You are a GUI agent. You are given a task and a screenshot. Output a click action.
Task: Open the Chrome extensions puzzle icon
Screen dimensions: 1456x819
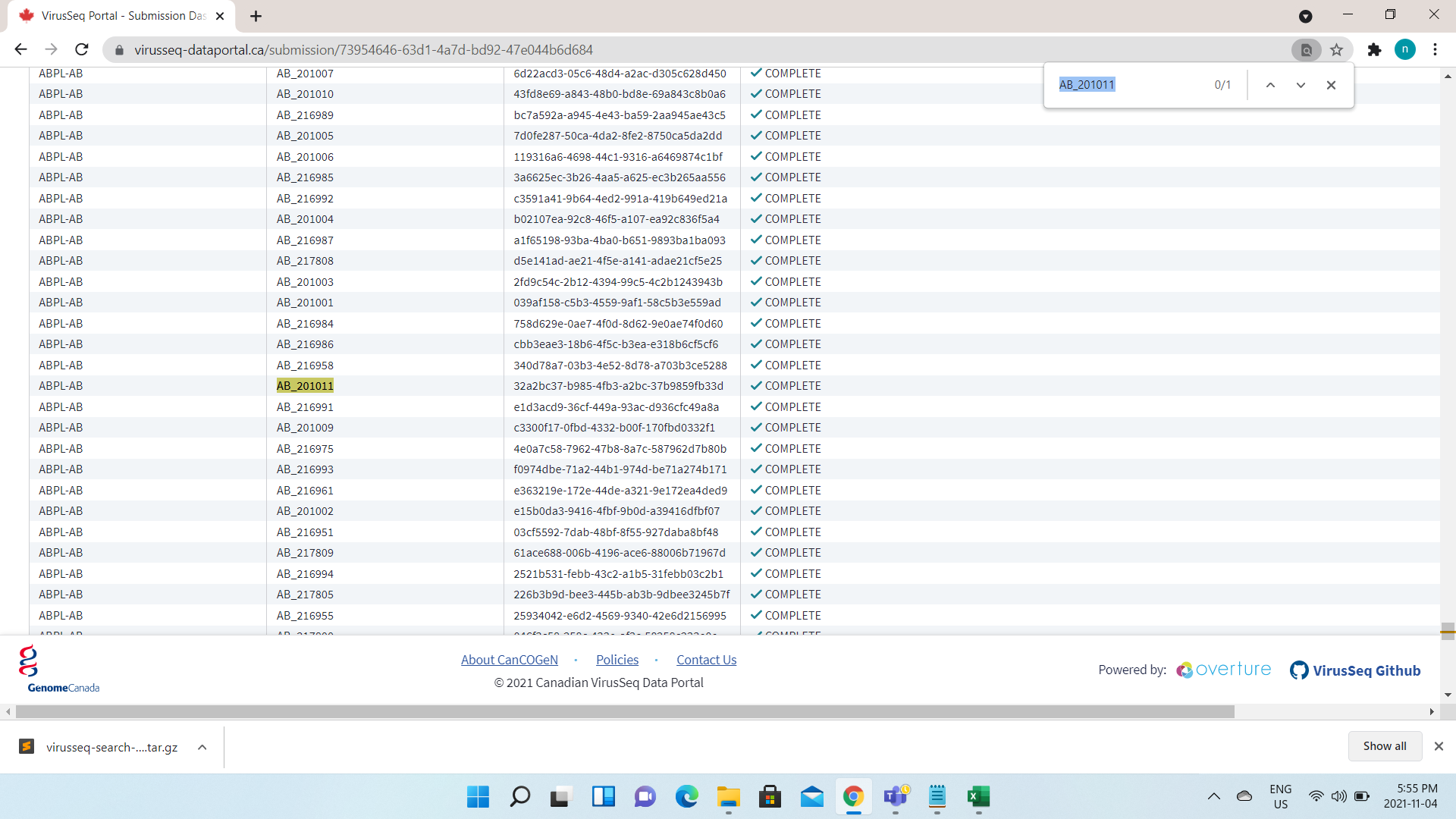pos(1374,49)
